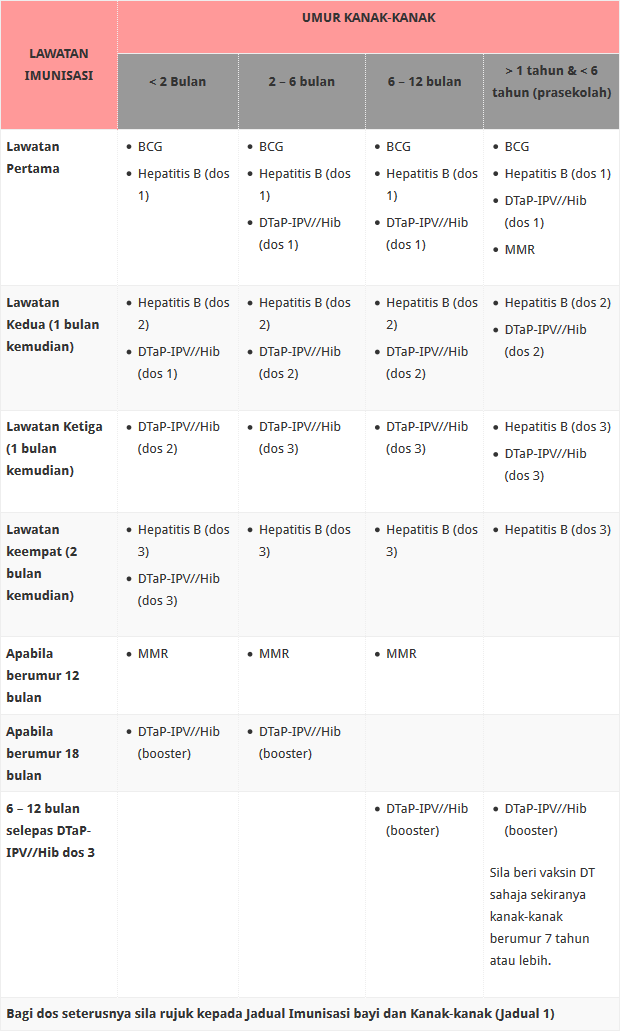Click MMR under the '6 – 12 bulan' column
The width and height of the screenshot is (620, 1031).
401,653
